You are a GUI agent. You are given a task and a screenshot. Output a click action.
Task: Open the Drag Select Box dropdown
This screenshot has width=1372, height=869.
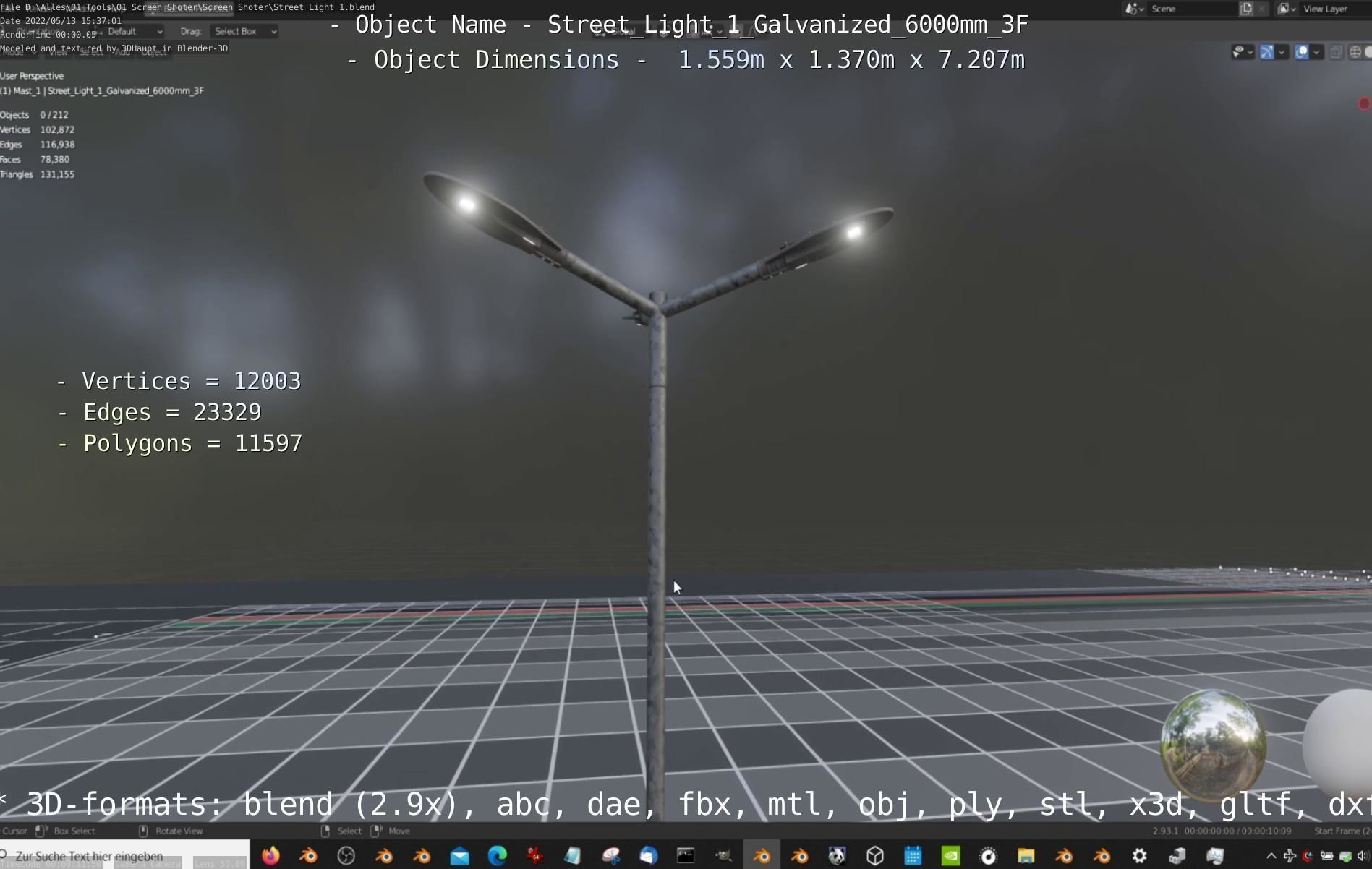(x=244, y=31)
